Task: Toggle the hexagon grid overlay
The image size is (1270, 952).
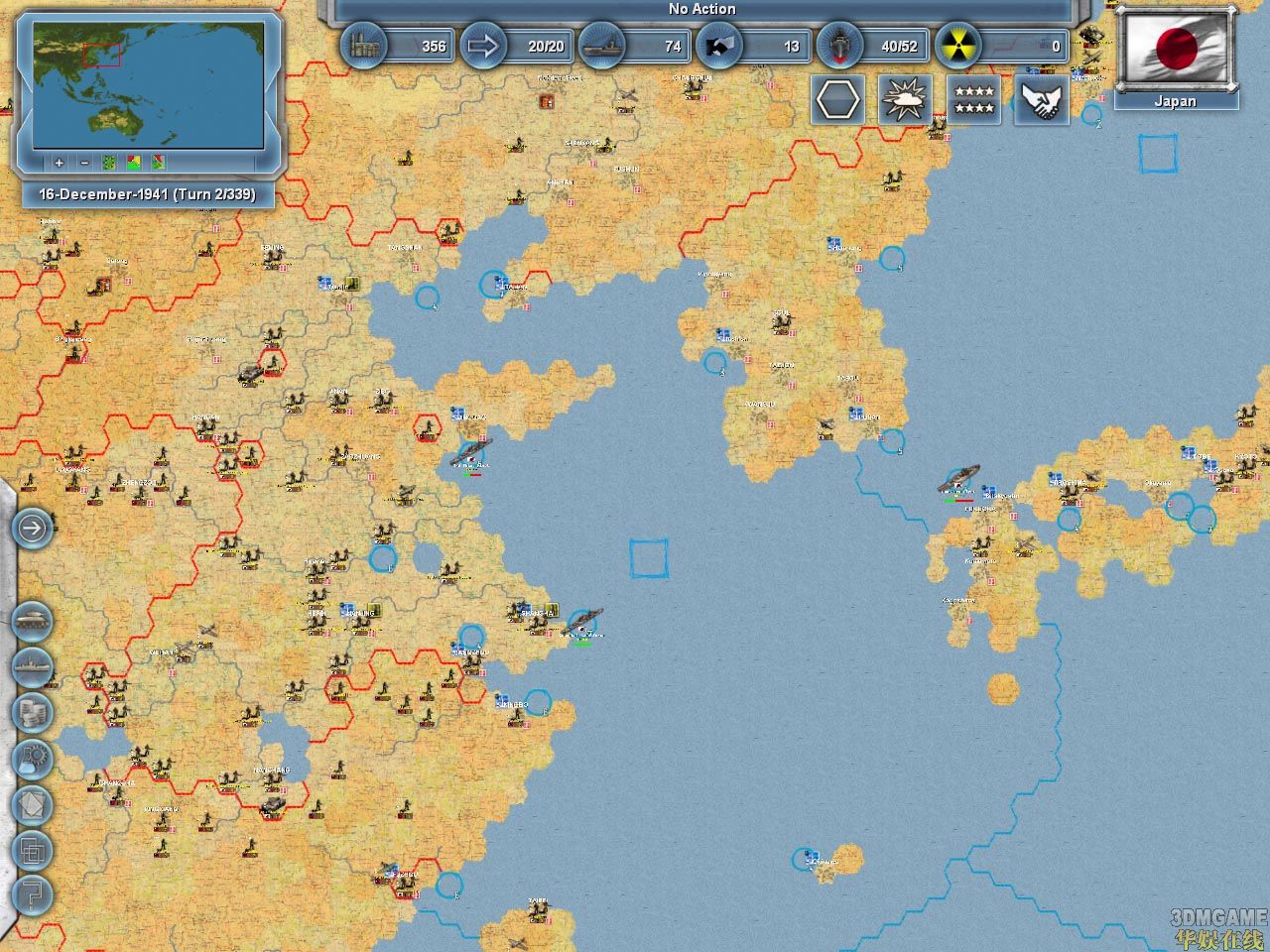Action: 838,100
